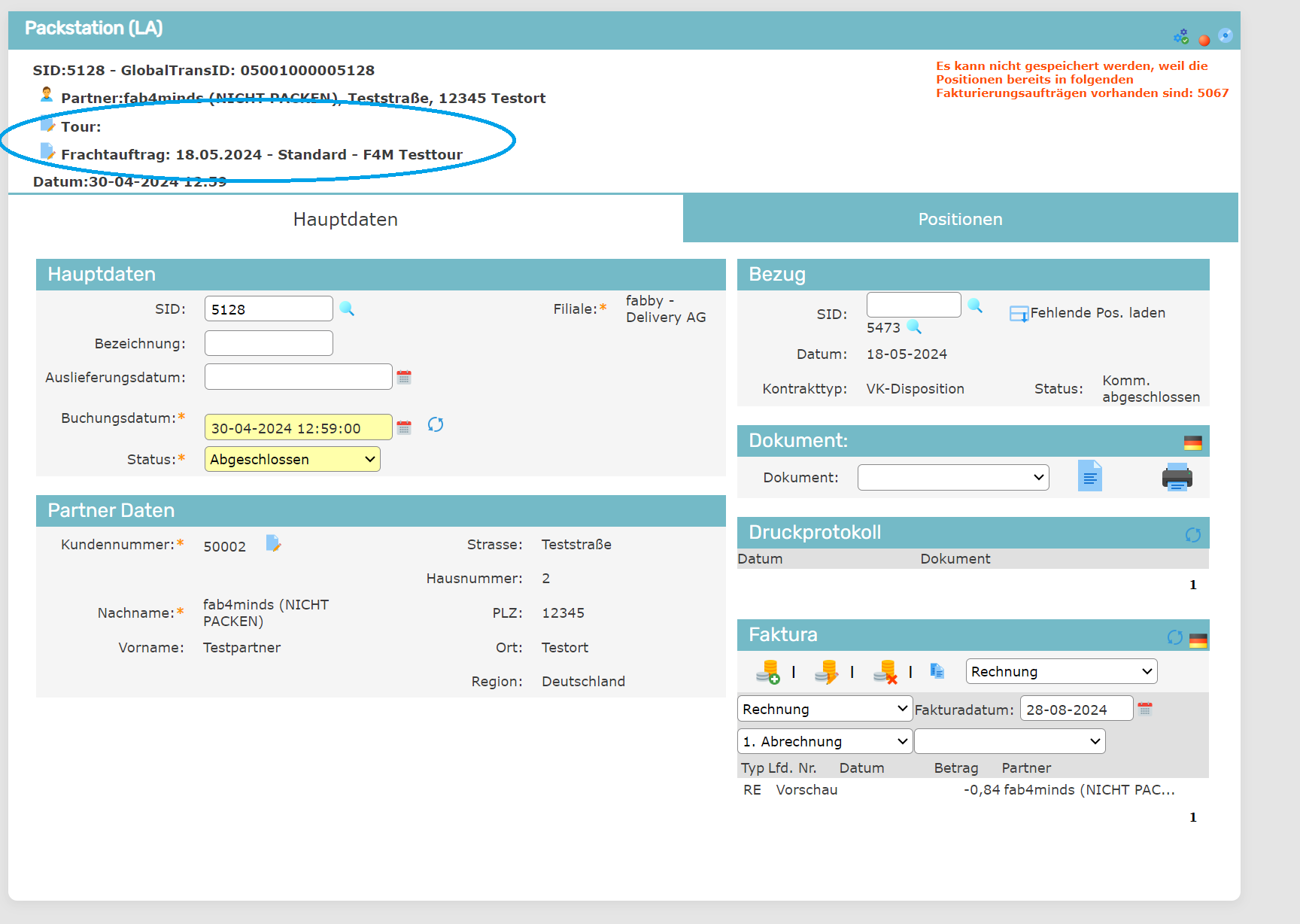This screenshot has width=1300, height=924.
Task: Expand the Dokument selection dropdown
Action: (952, 477)
